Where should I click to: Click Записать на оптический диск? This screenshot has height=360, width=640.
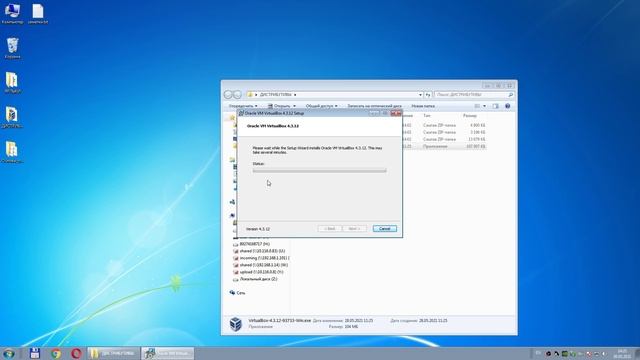(374, 106)
